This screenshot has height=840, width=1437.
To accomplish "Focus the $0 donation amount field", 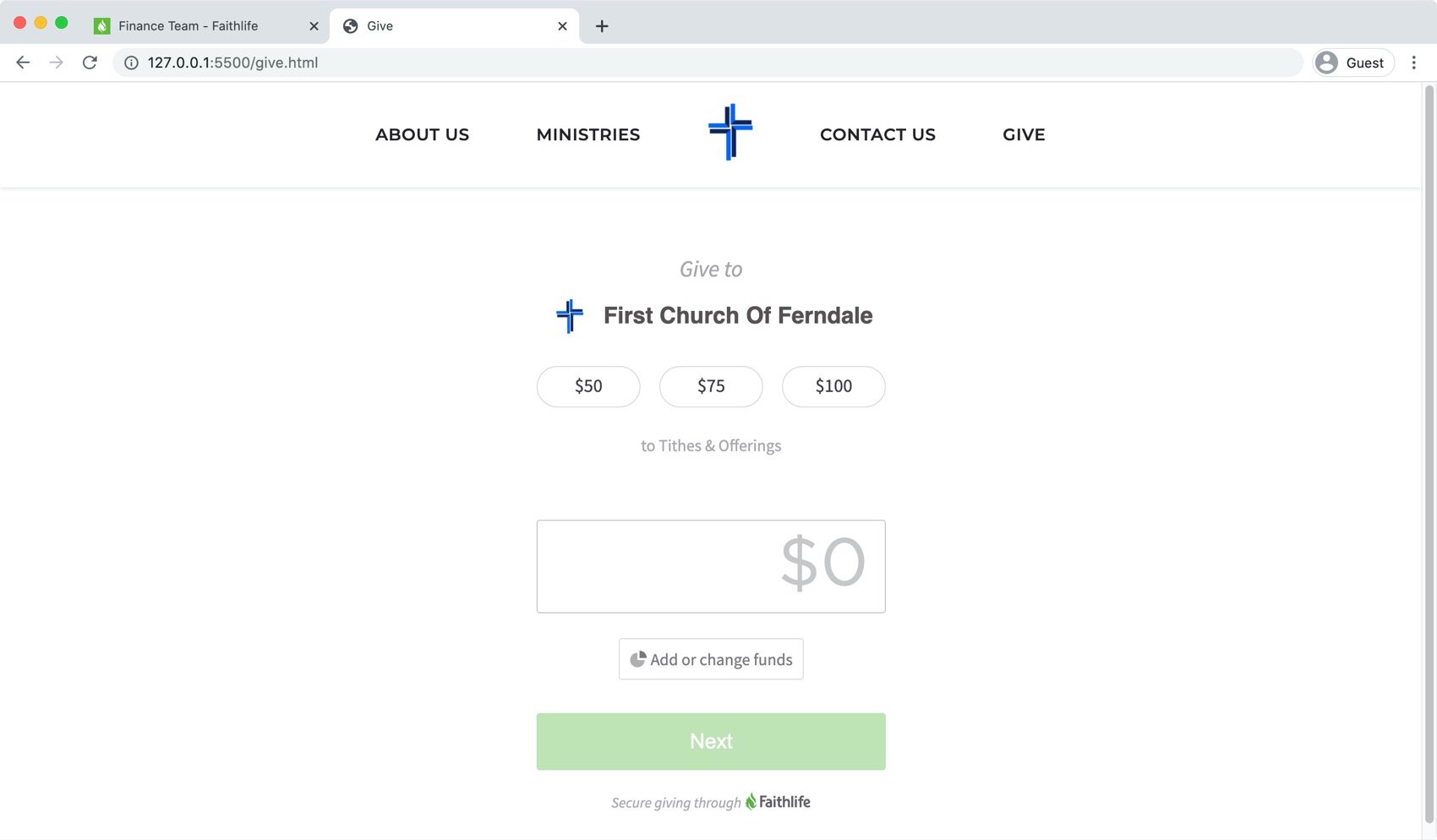I will click(711, 566).
